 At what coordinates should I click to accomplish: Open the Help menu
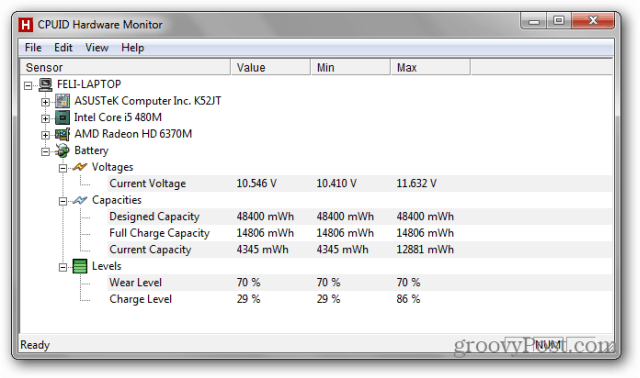click(133, 48)
